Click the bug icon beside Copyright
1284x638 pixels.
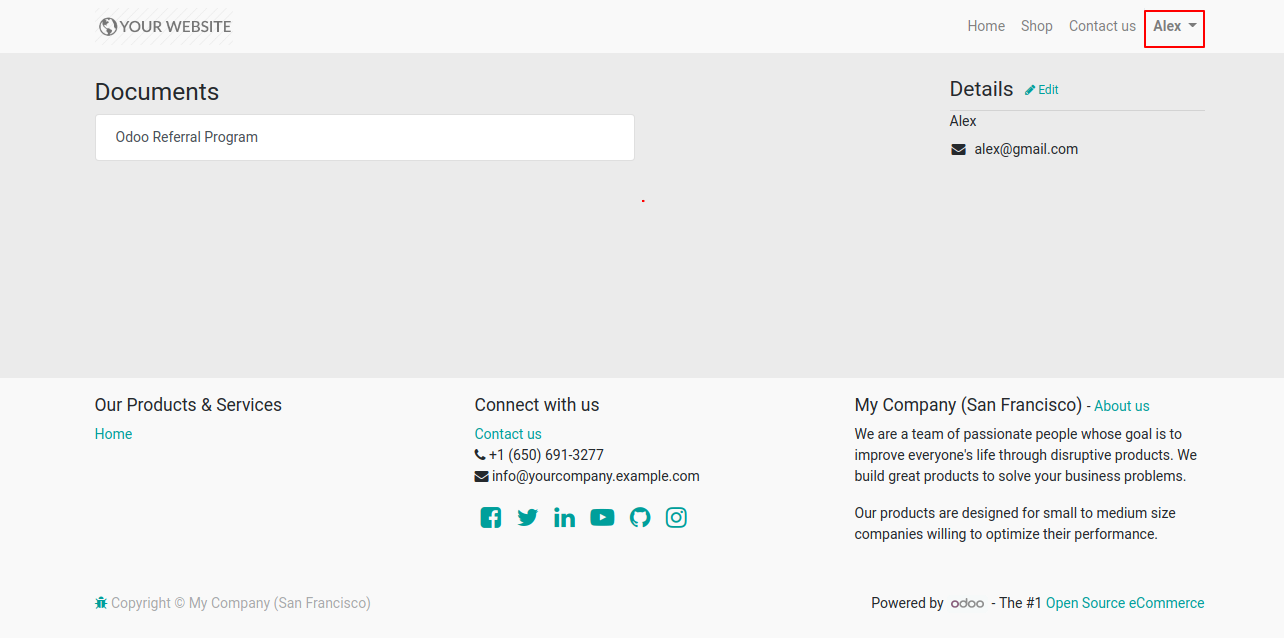click(101, 603)
